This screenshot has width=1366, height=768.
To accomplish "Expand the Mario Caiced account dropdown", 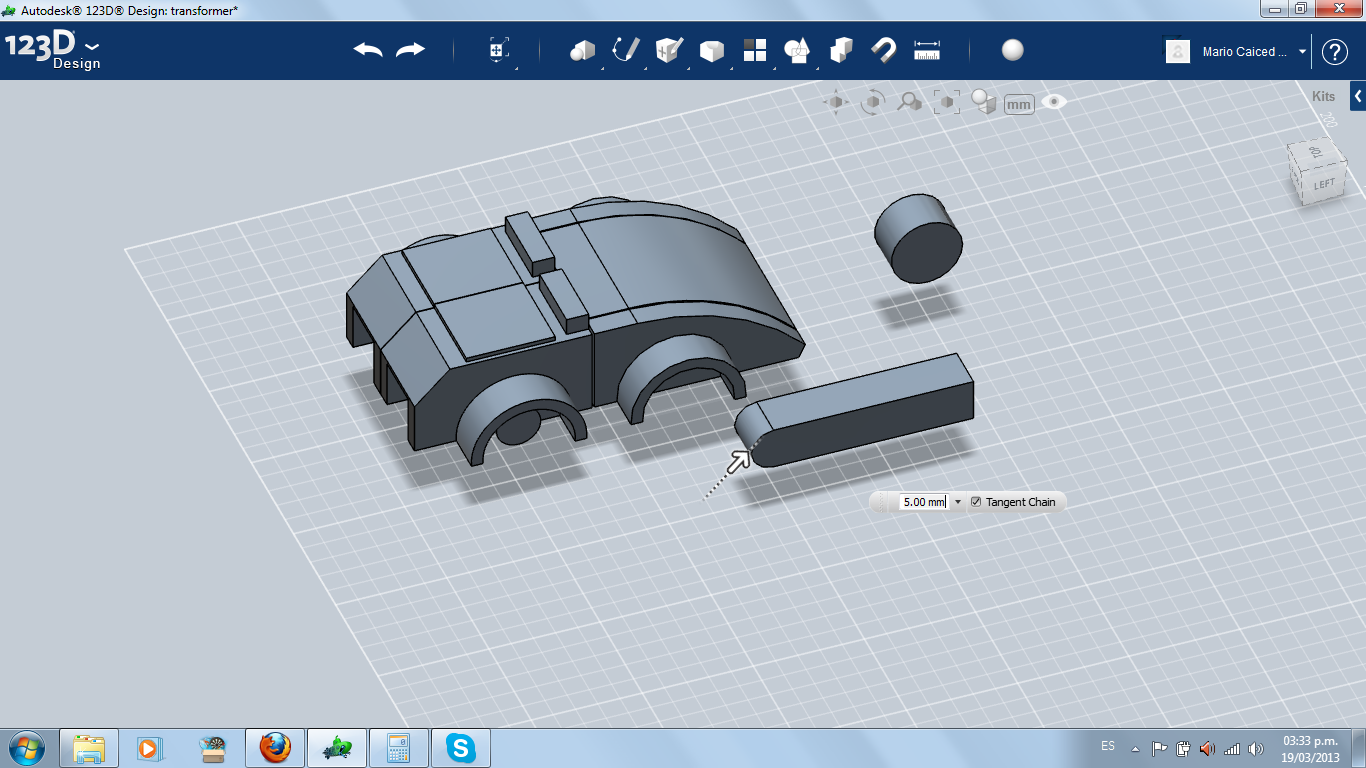I will click(x=1302, y=52).
